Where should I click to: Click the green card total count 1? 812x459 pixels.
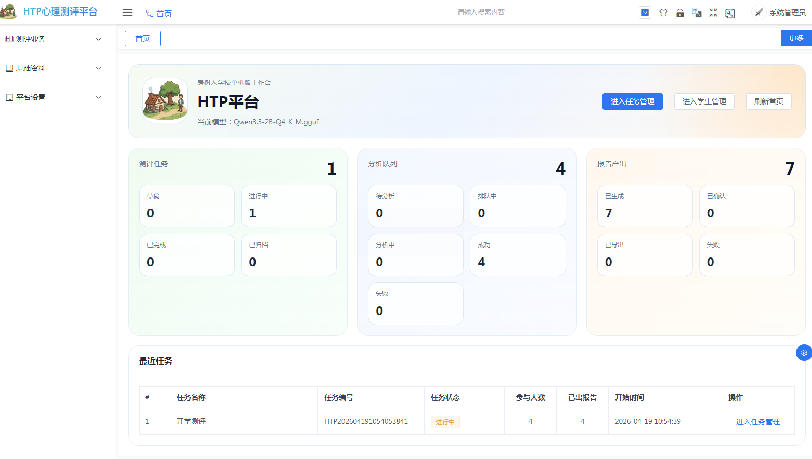click(331, 169)
